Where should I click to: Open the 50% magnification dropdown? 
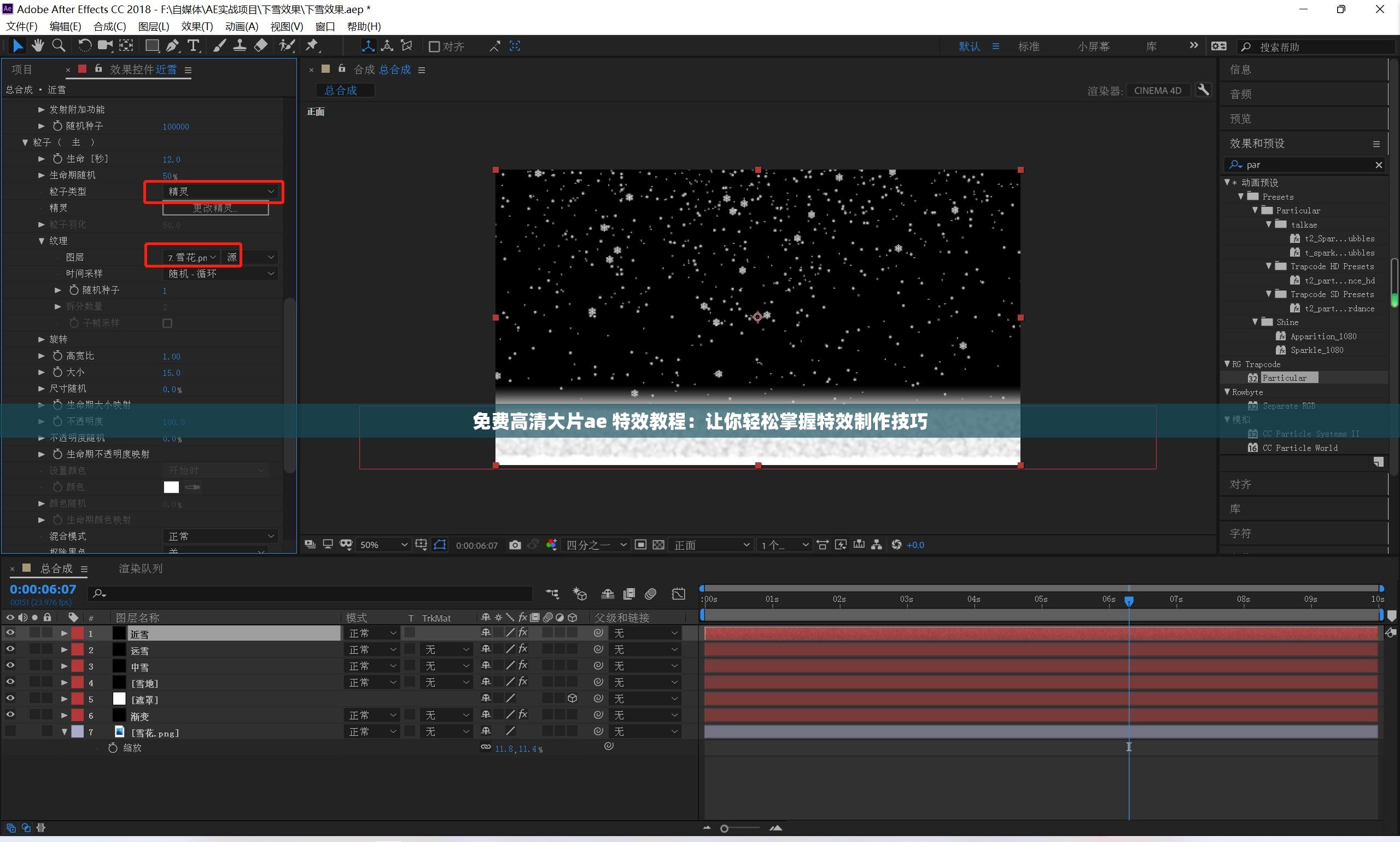tap(383, 545)
